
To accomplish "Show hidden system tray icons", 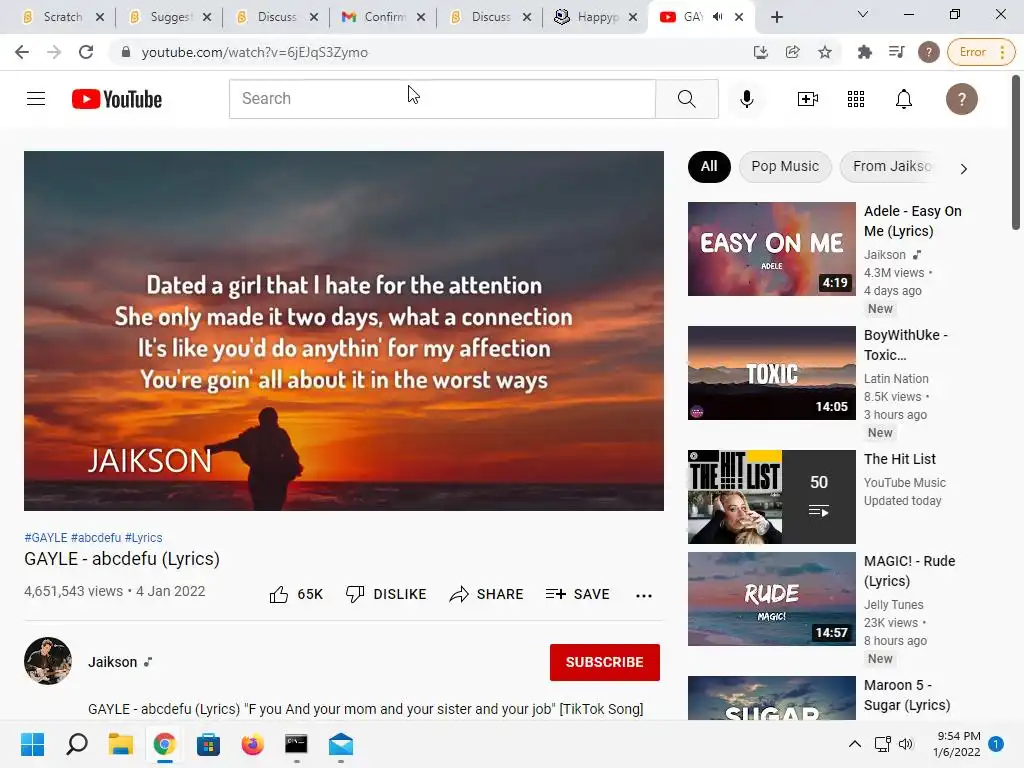I will click(x=854, y=744).
